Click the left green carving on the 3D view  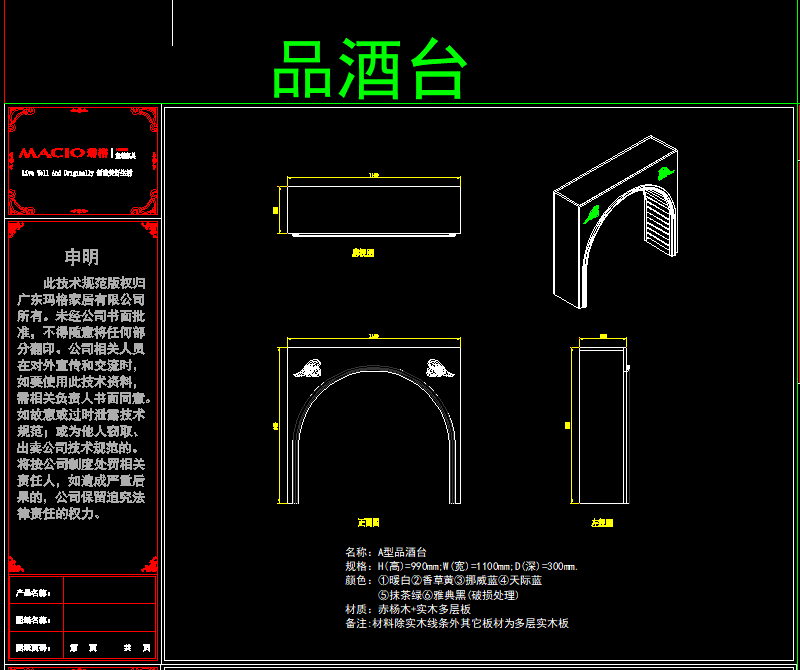(592, 213)
